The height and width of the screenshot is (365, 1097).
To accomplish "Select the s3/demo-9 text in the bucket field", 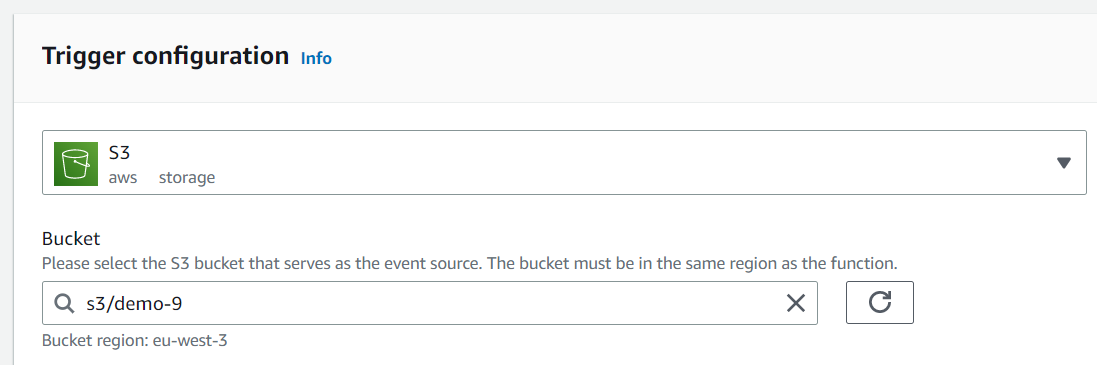I will click(x=134, y=303).
